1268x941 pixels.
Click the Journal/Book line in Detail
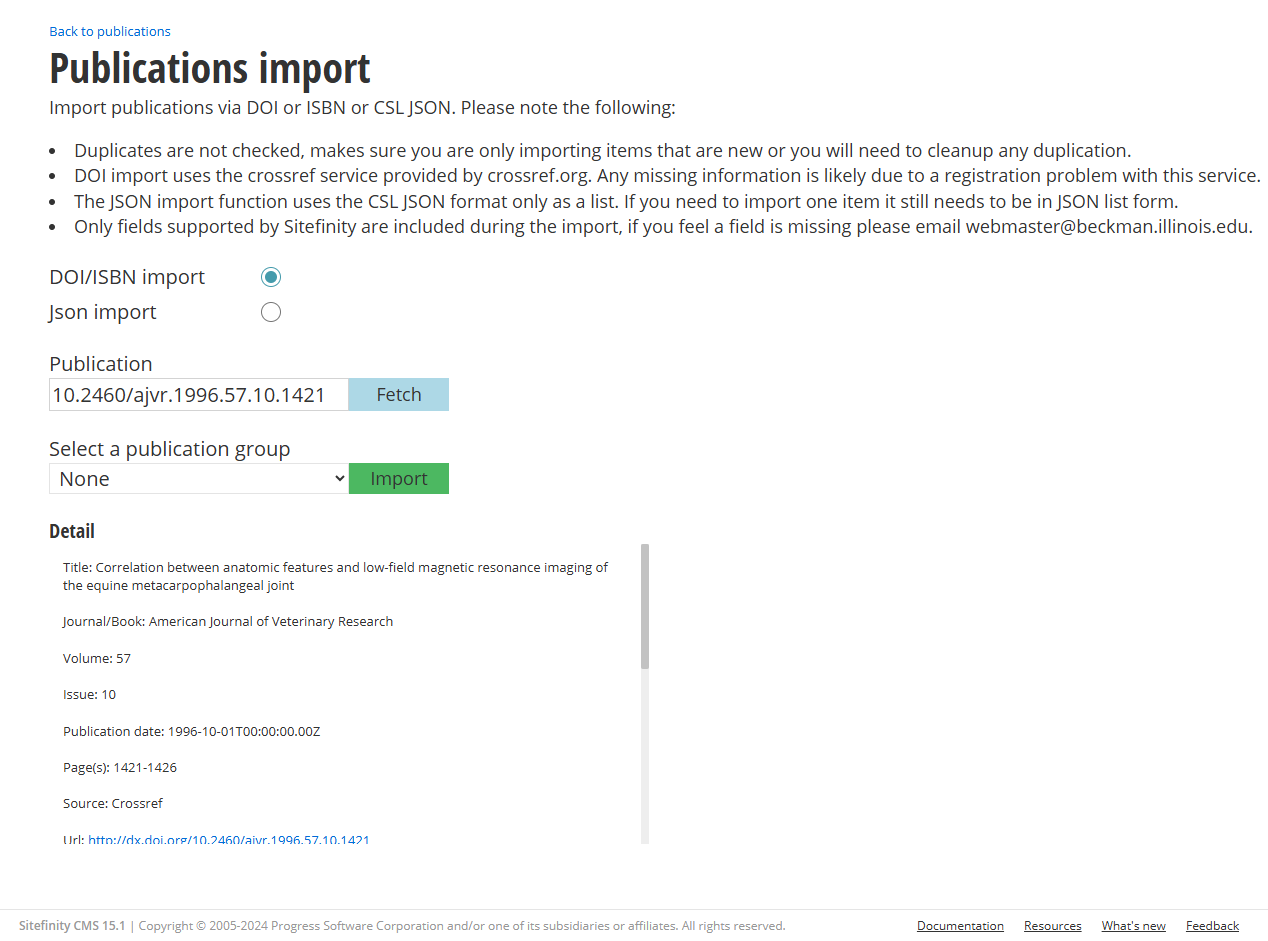[228, 621]
